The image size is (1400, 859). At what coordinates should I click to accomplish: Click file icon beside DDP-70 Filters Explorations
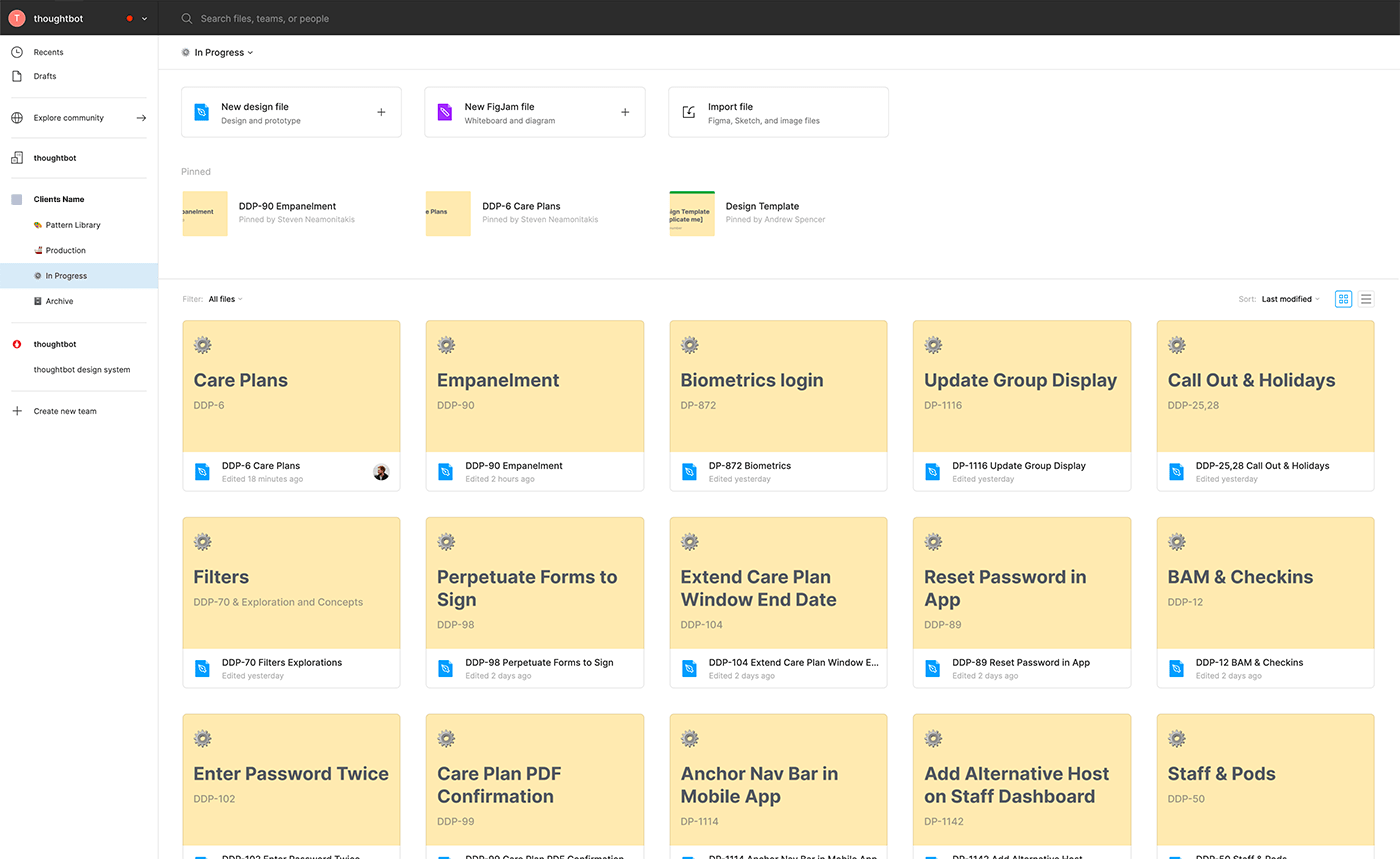click(202, 668)
